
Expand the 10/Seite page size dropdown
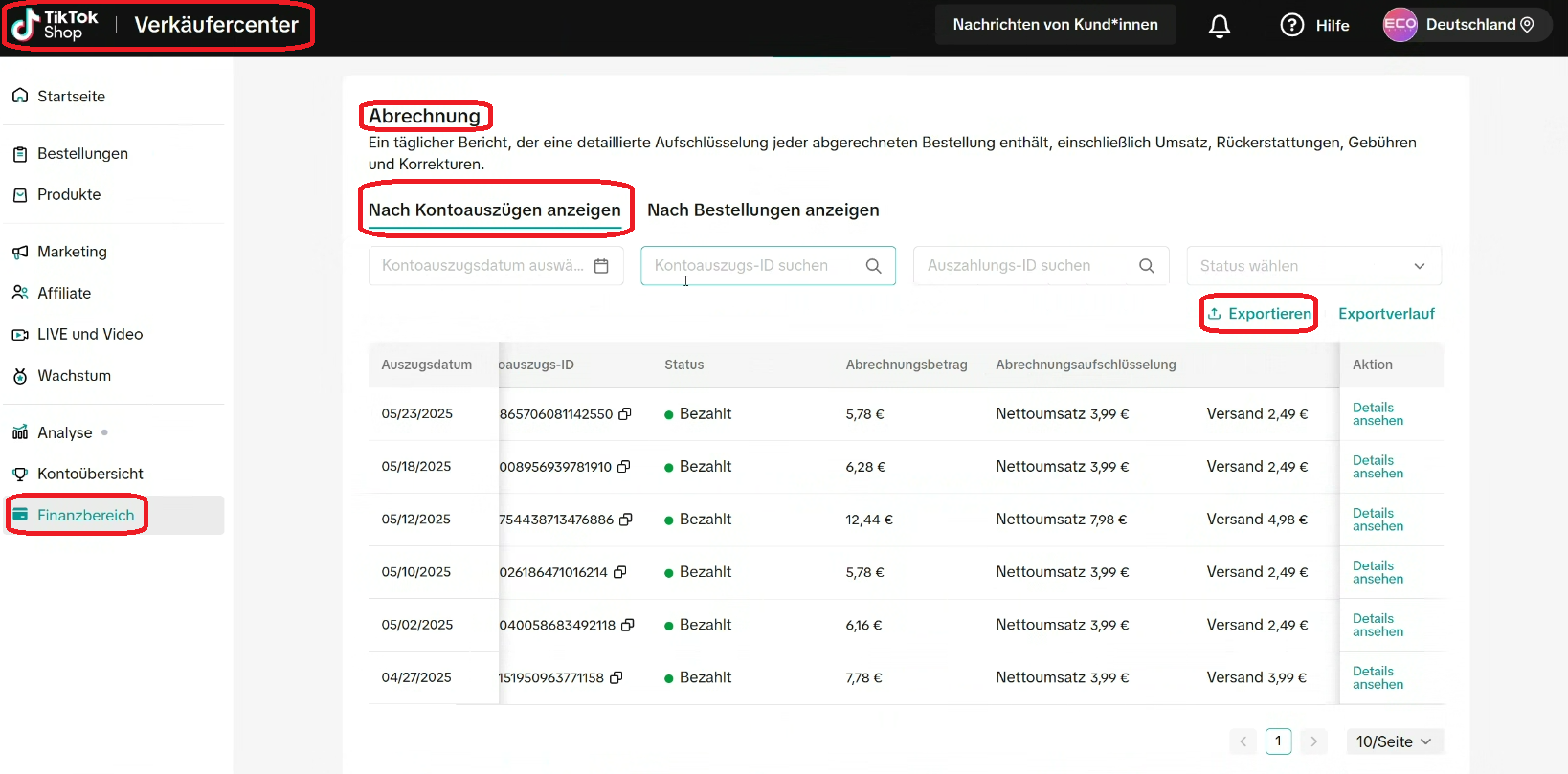pos(1394,741)
